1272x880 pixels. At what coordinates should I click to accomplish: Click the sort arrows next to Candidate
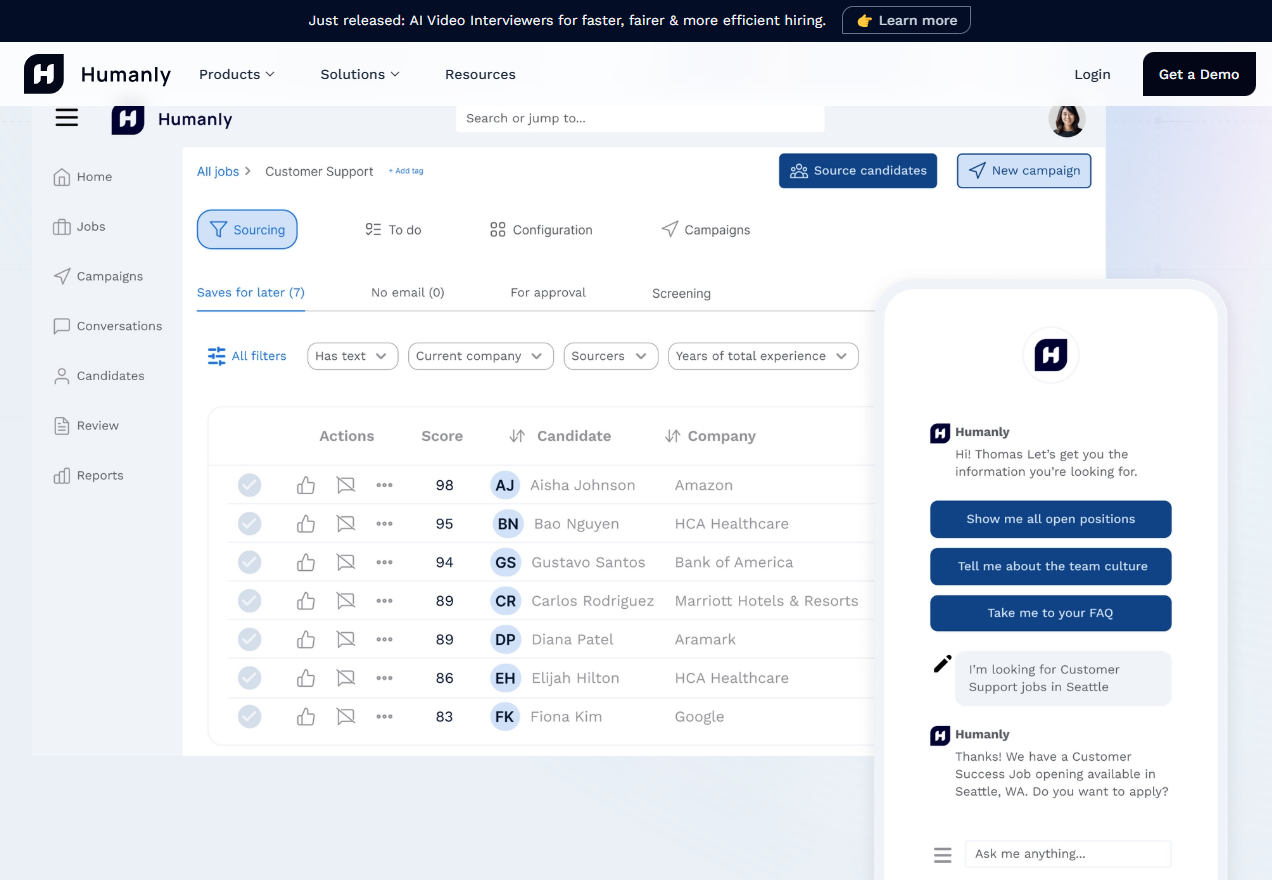tap(517, 436)
